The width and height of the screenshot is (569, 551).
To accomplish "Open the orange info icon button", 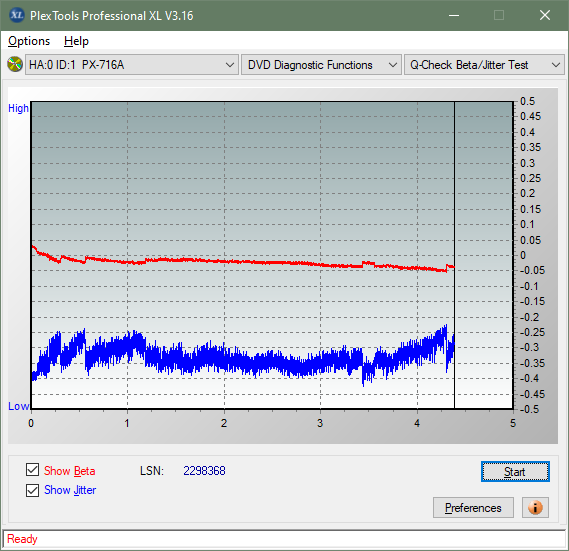I will tap(535, 507).
